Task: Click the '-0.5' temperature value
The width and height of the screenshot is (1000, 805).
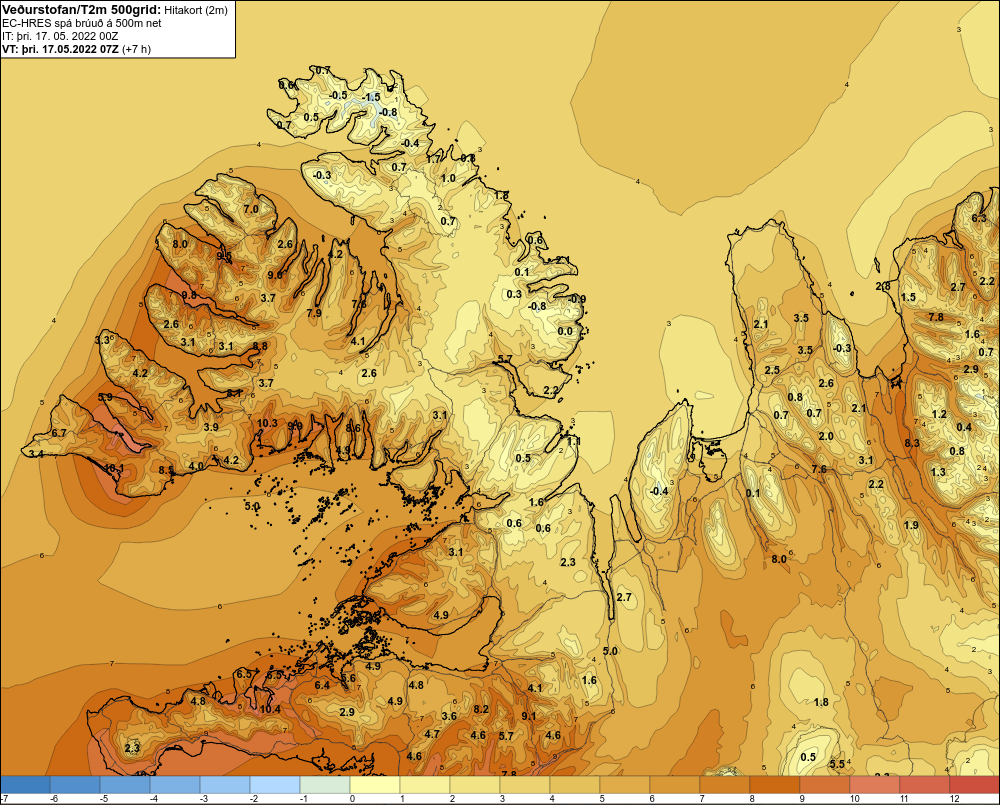Action: 338,95
